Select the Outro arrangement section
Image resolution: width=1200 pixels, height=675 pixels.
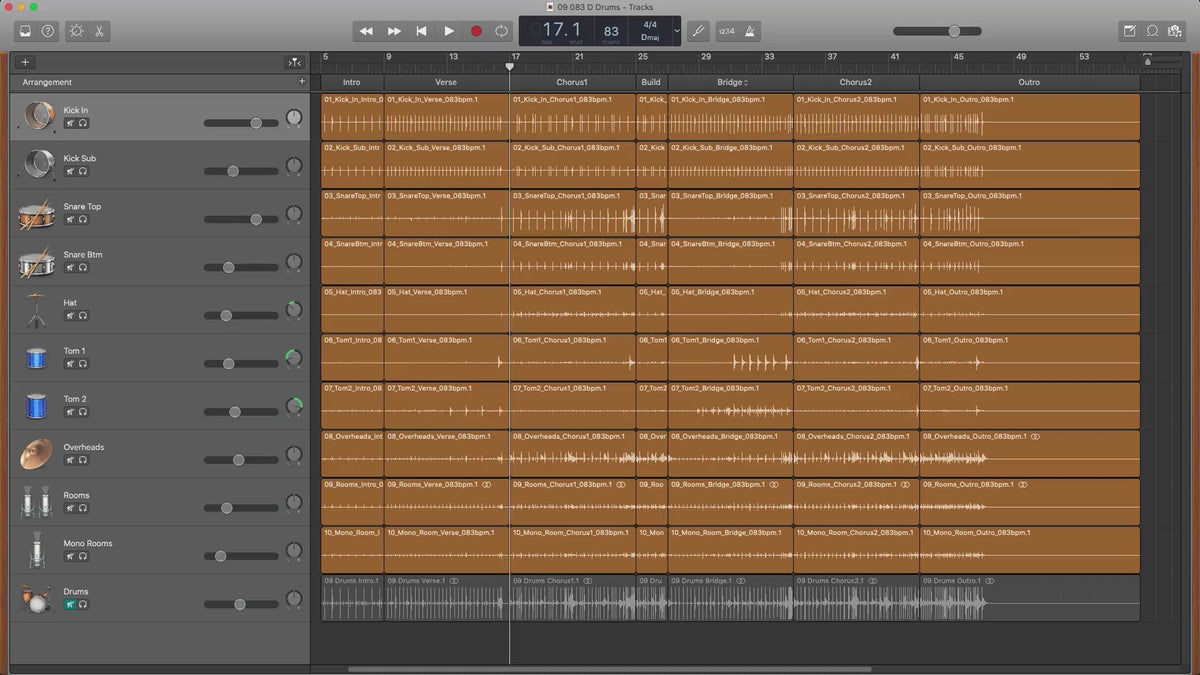[1028, 82]
